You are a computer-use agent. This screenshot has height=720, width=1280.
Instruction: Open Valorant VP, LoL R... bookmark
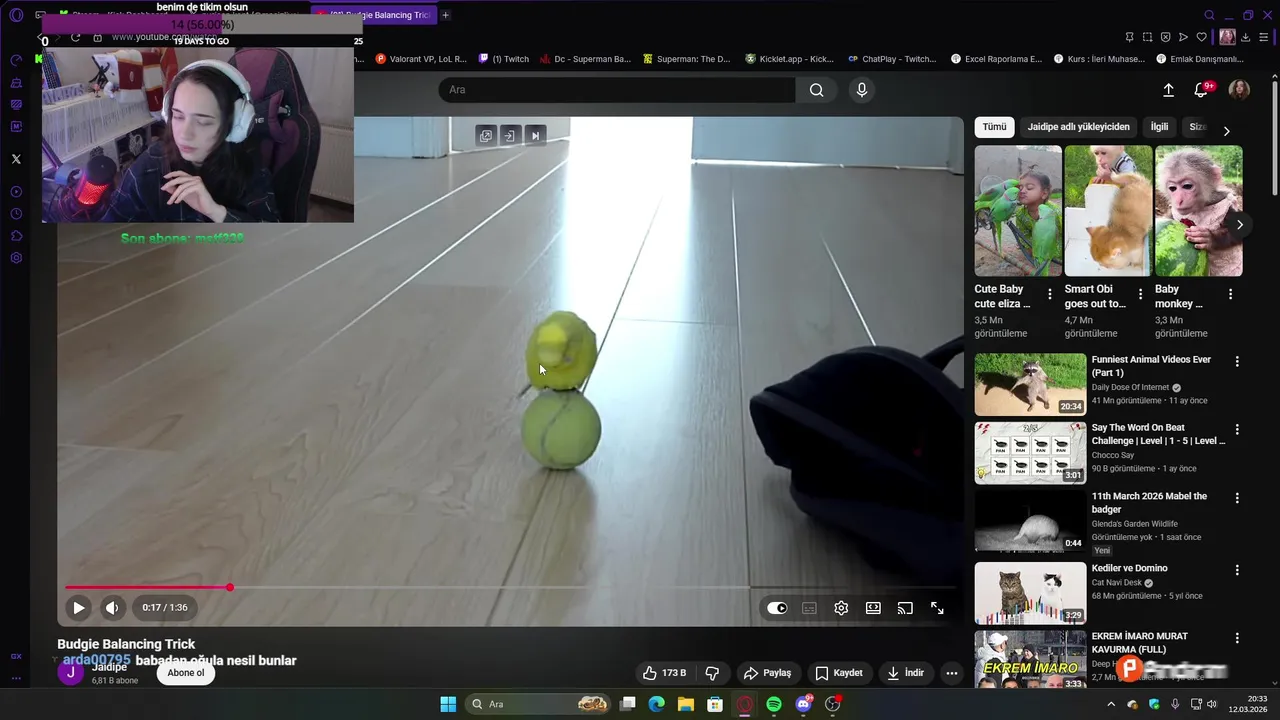(x=421, y=59)
